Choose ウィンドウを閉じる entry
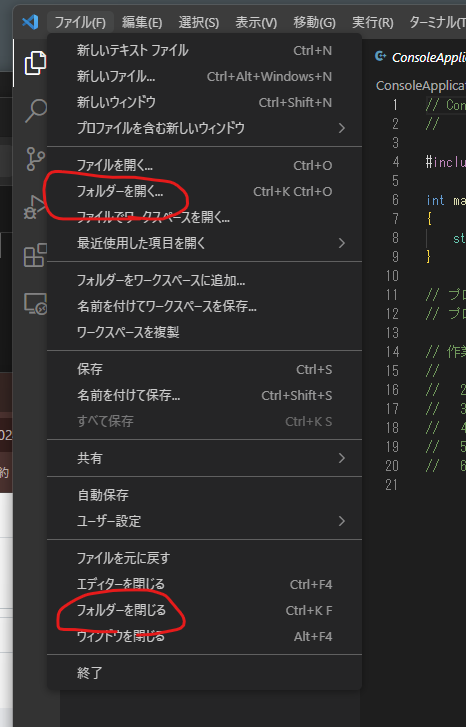 click(x=204, y=637)
